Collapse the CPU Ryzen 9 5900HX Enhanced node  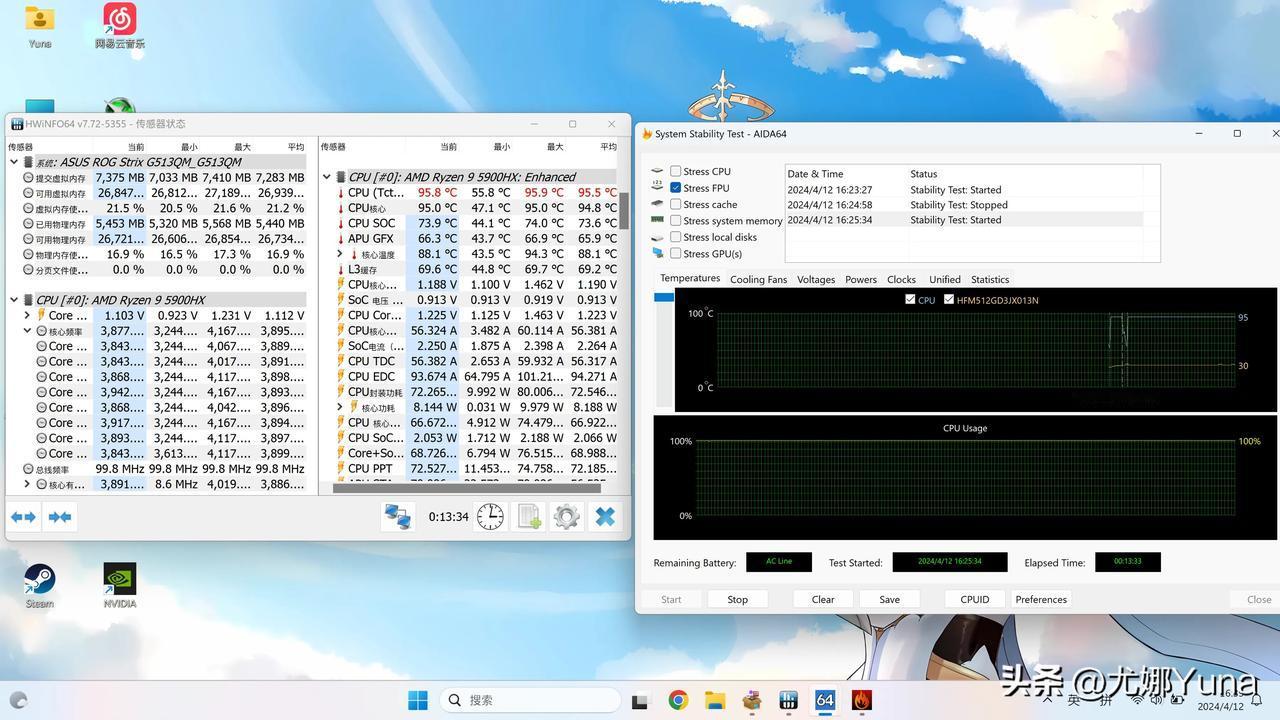pos(327,177)
